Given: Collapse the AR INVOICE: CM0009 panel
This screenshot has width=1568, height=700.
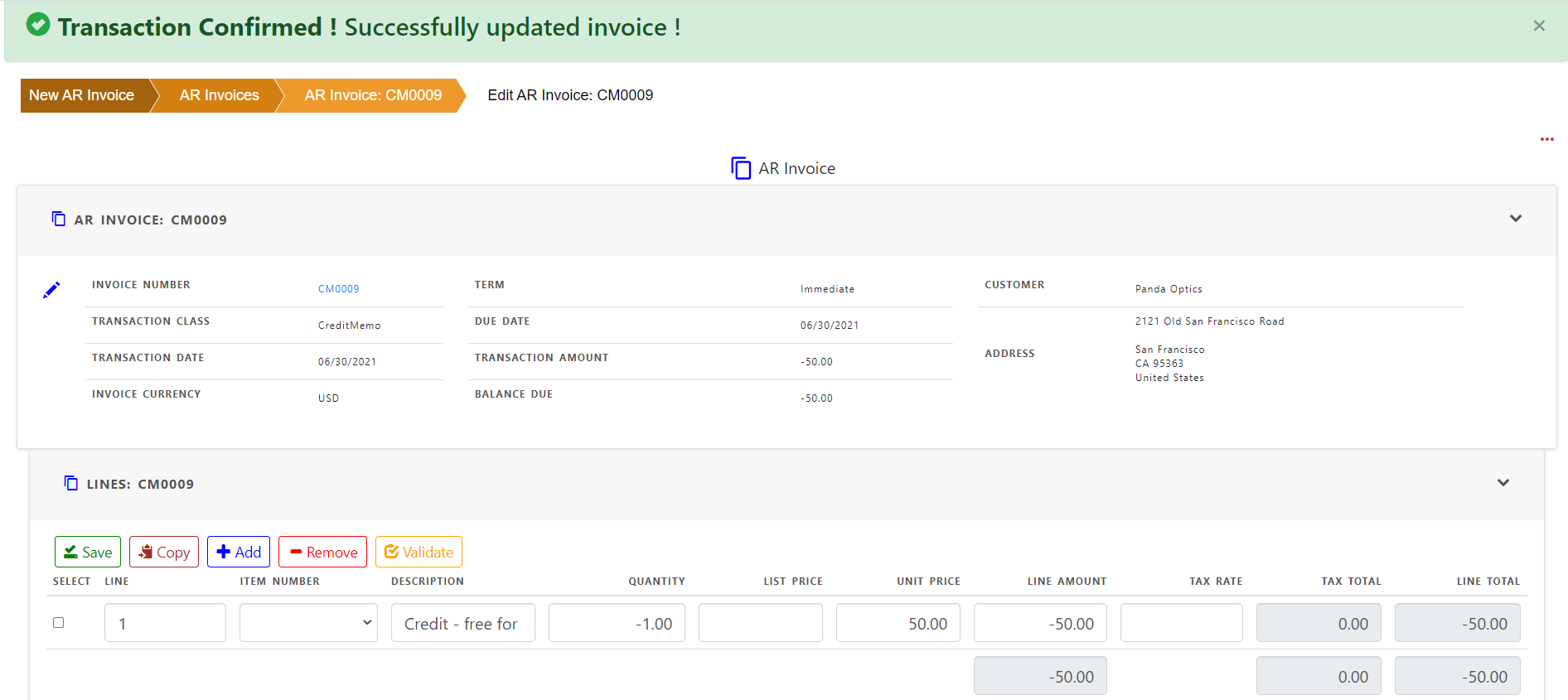Looking at the screenshot, I should click(x=1516, y=219).
